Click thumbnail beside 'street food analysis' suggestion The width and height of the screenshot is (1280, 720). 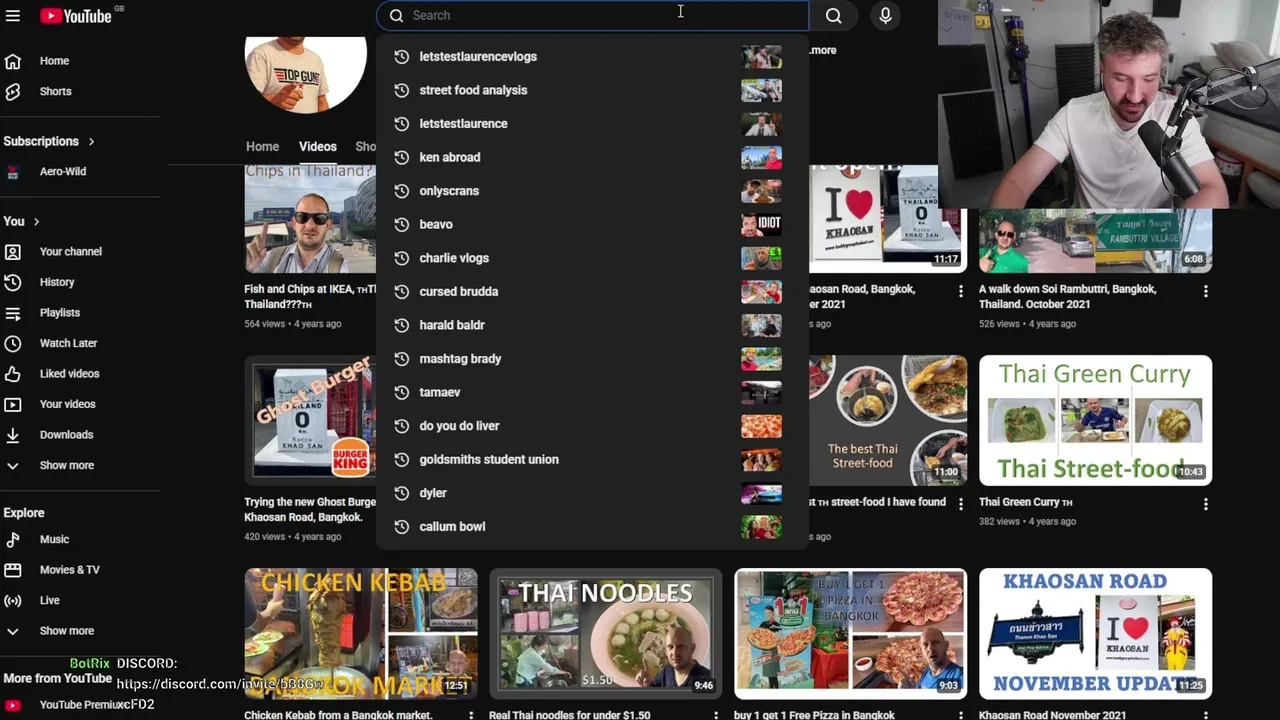click(761, 91)
